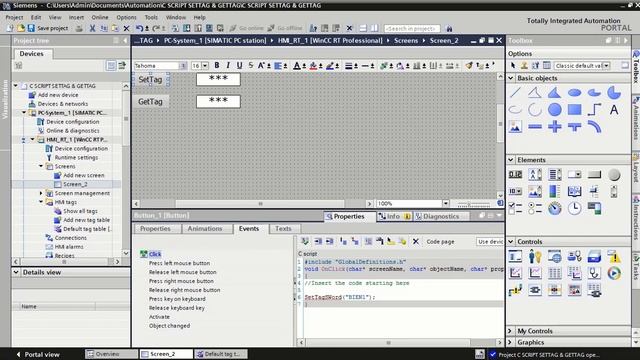Open the Online menu
640x360 pixels.
[100, 17]
